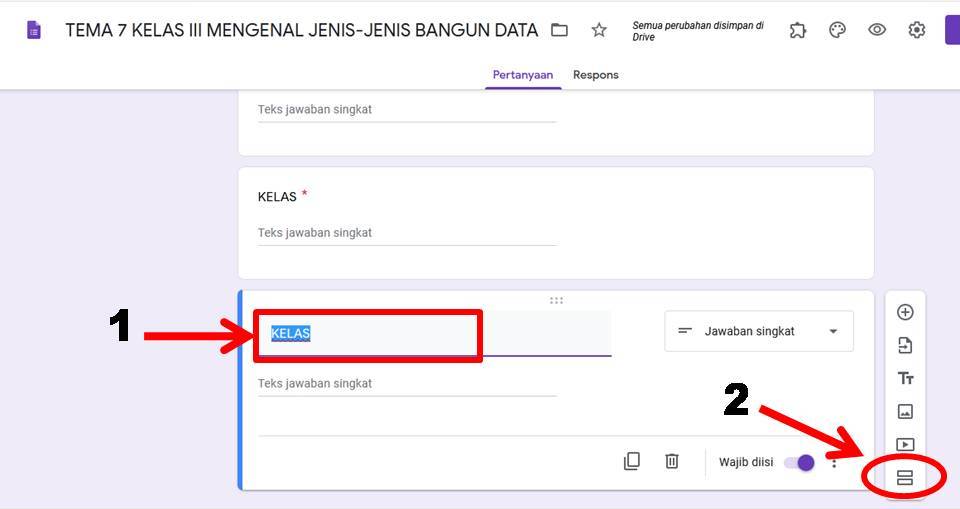
Task: Add a new section
Action: (x=905, y=477)
